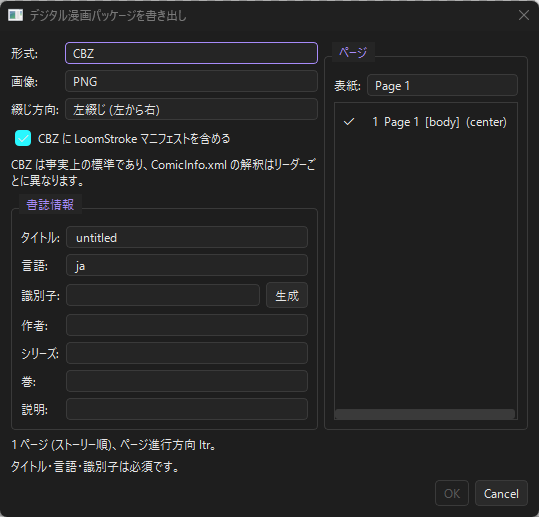539x517 pixels.
Task: Click the Cancel button
Action: click(501, 494)
